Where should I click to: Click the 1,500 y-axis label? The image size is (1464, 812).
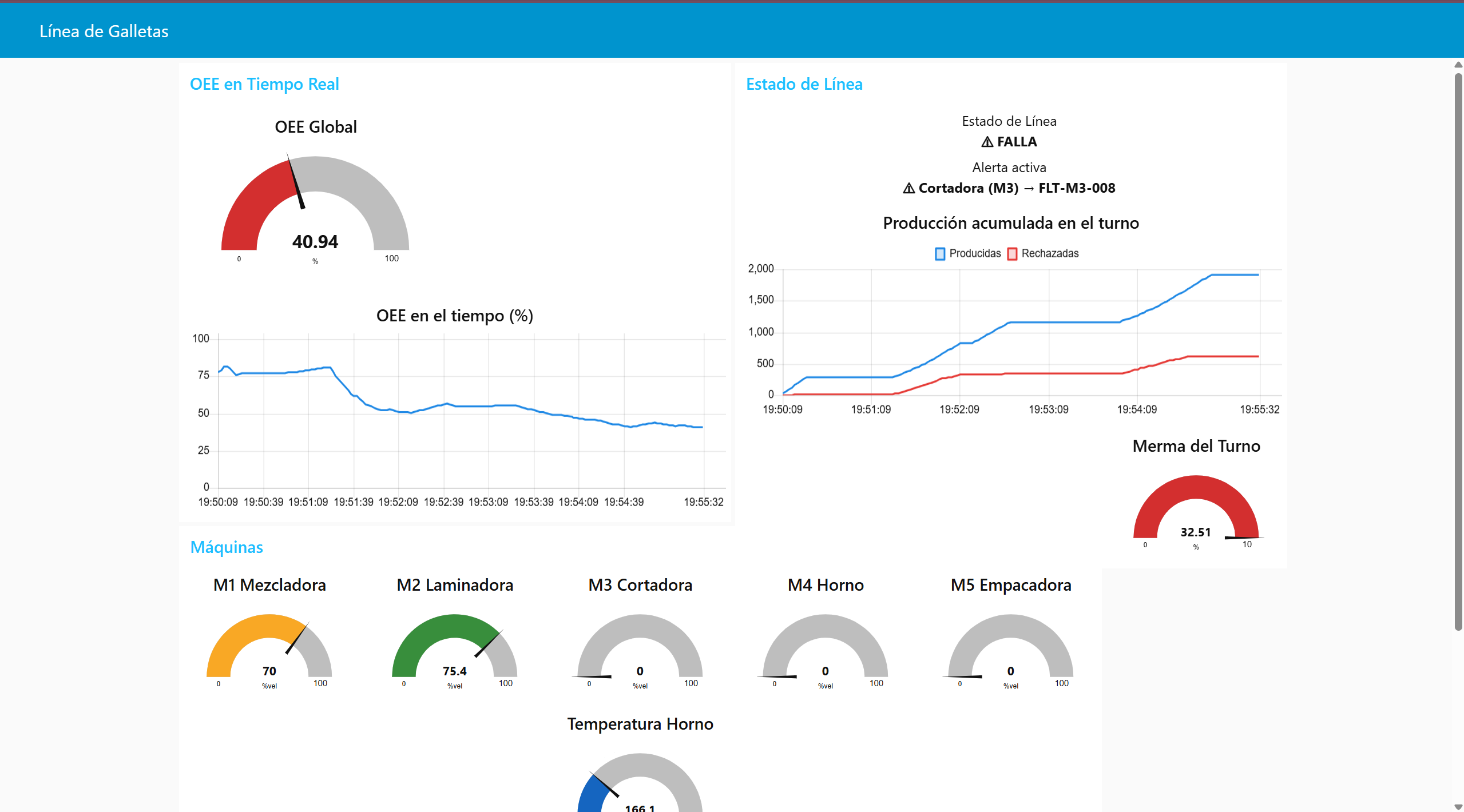click(761, 300)
